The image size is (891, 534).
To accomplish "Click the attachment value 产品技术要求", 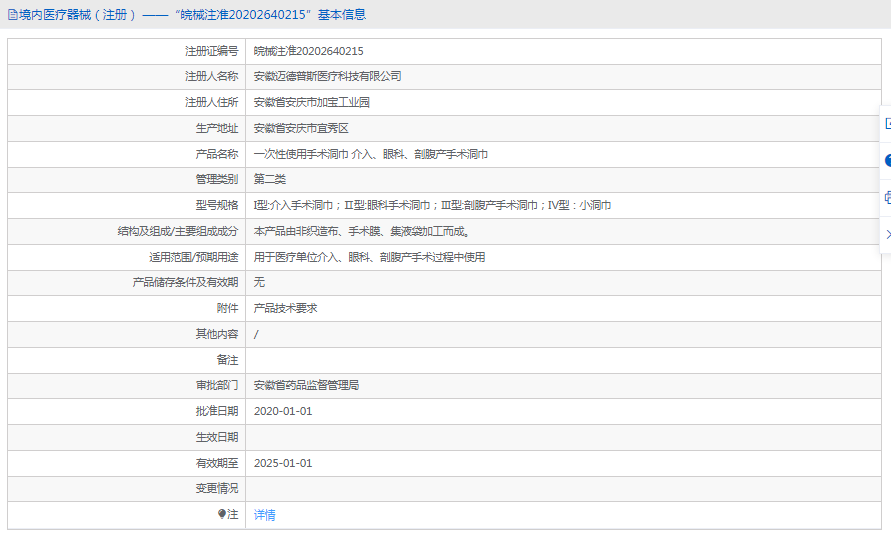I will click(285, 308).
